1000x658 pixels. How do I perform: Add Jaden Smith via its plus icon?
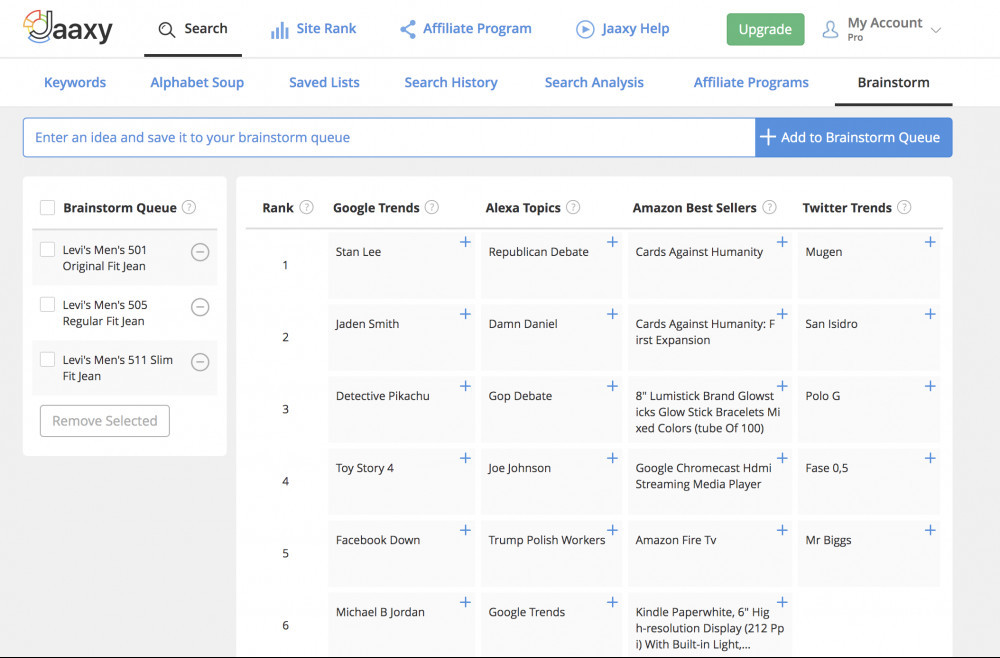click(466, 314)
